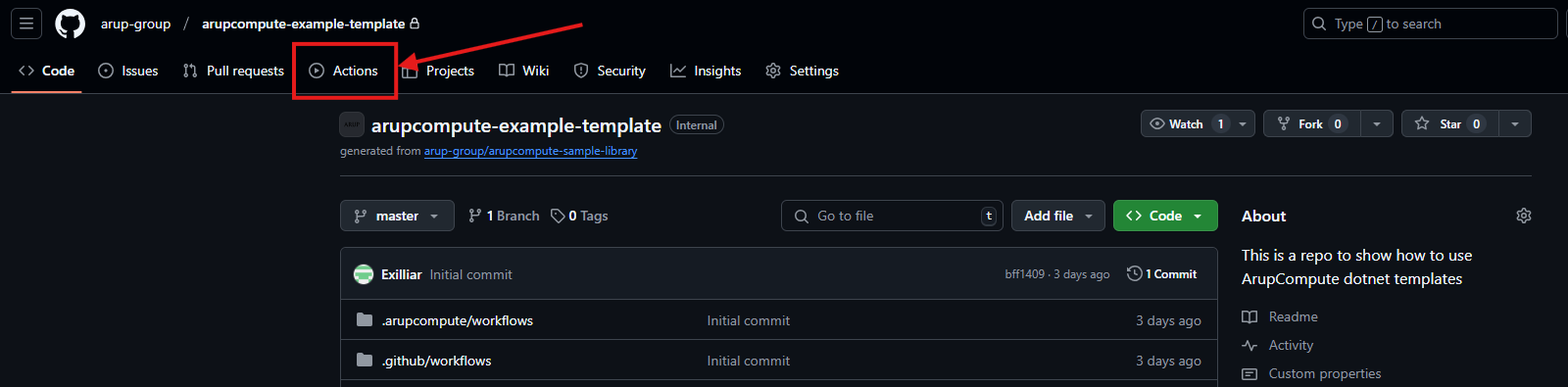
Task: Open the Activity link in About
Action: (1278, 345)
